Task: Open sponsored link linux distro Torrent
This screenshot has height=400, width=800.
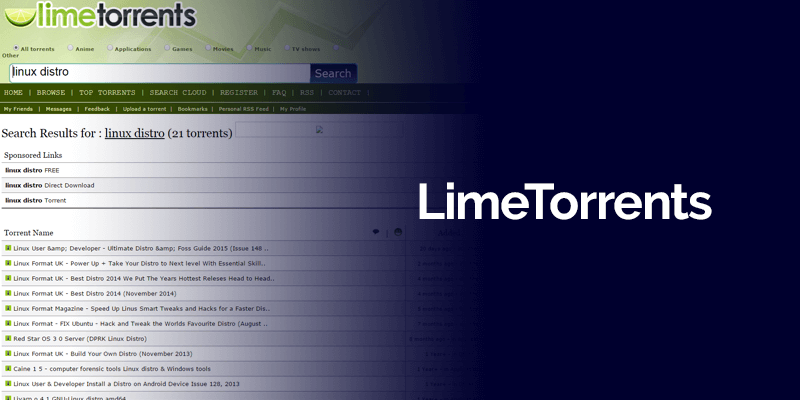Action: click(36, 201)
